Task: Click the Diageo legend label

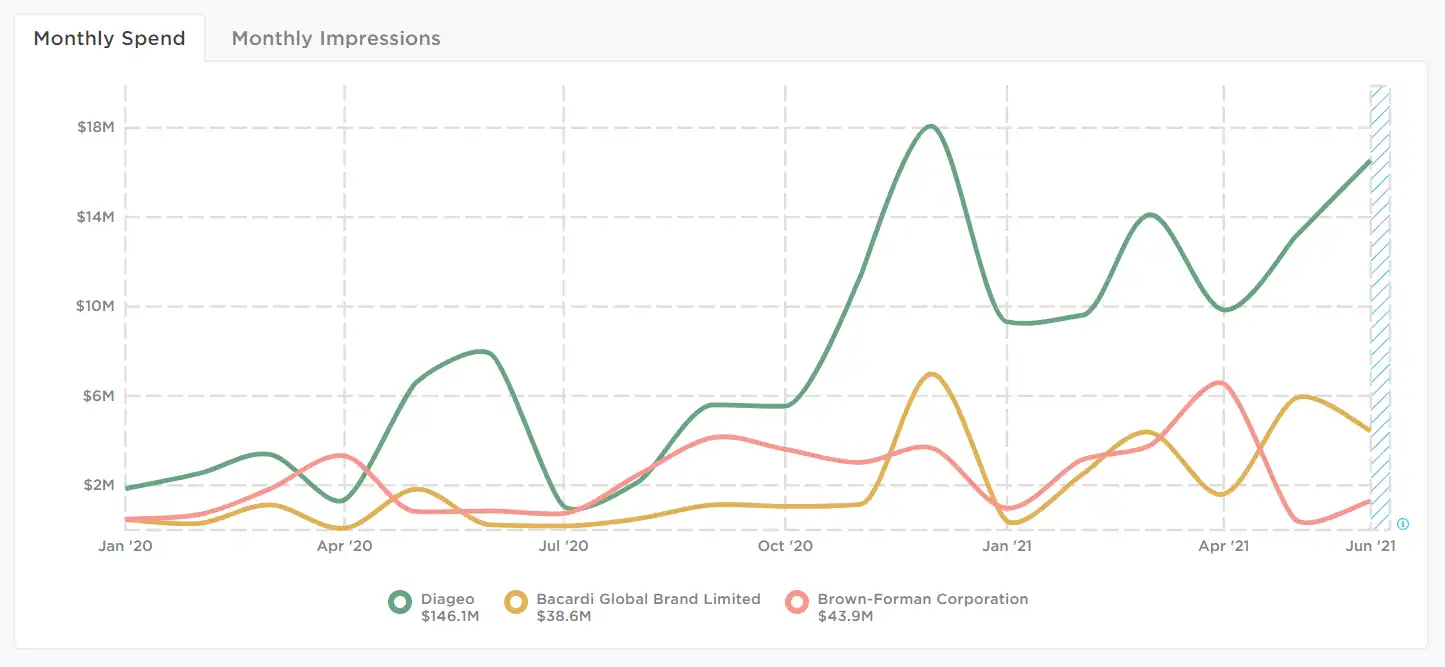Action: 447,599
